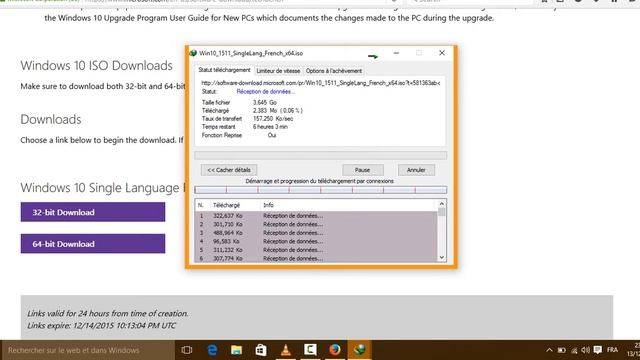Screen dimensions: 640x360
Task: Open File Explorer from the taskbar
Action: [x=237, y=350]
